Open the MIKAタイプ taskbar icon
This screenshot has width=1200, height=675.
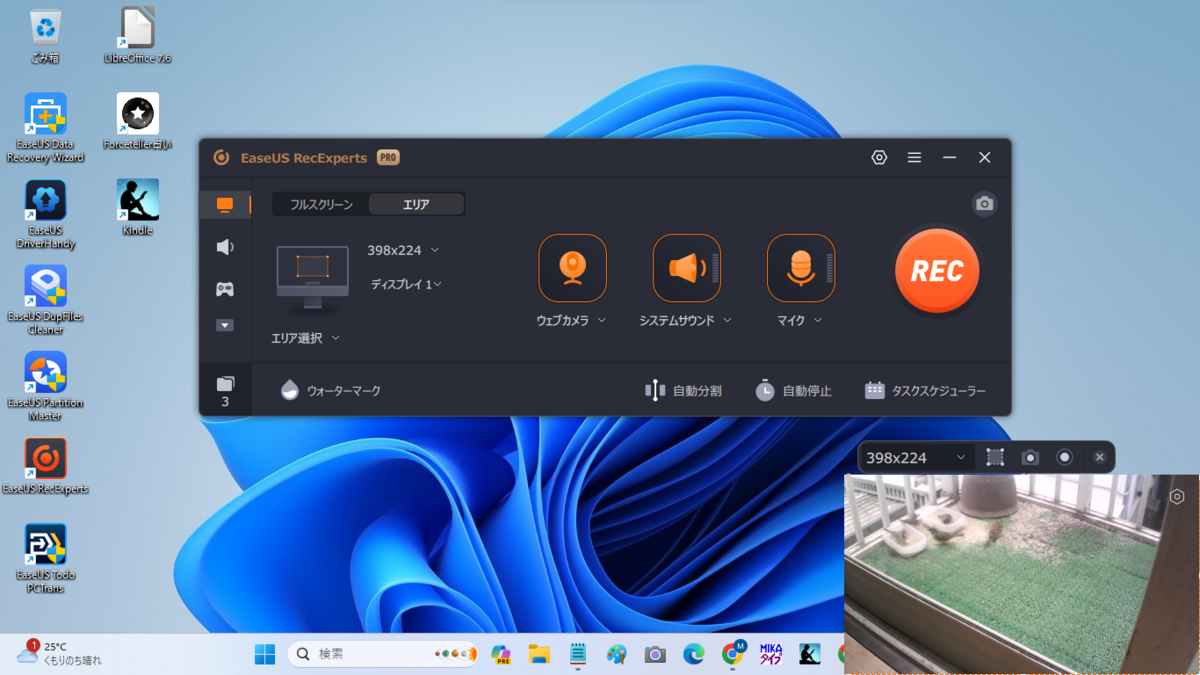tap(771, 654)
